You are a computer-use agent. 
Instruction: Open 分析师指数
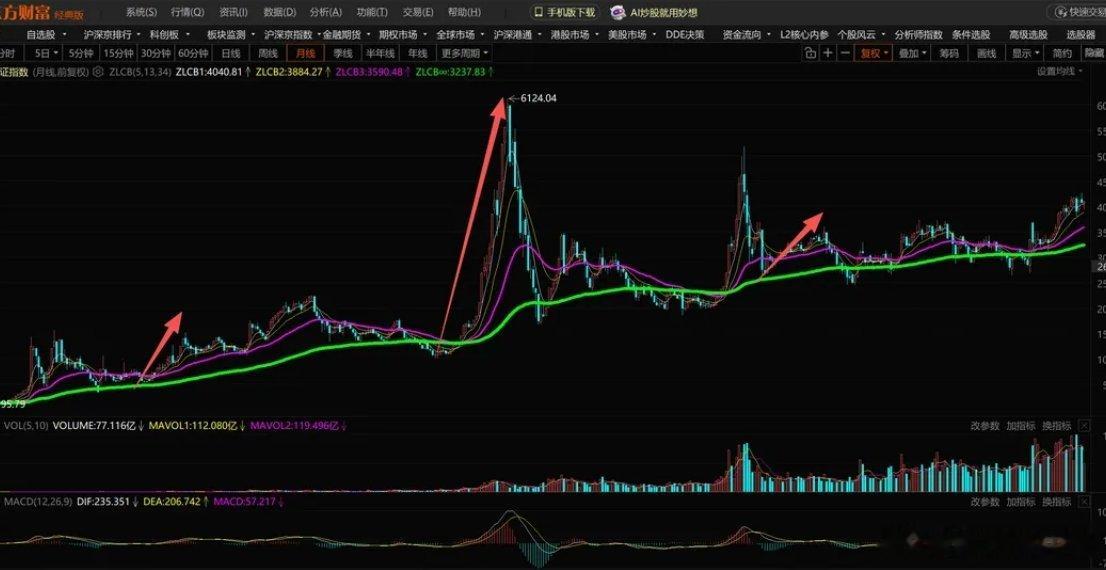pyautogui.click(x=918, y=34)
